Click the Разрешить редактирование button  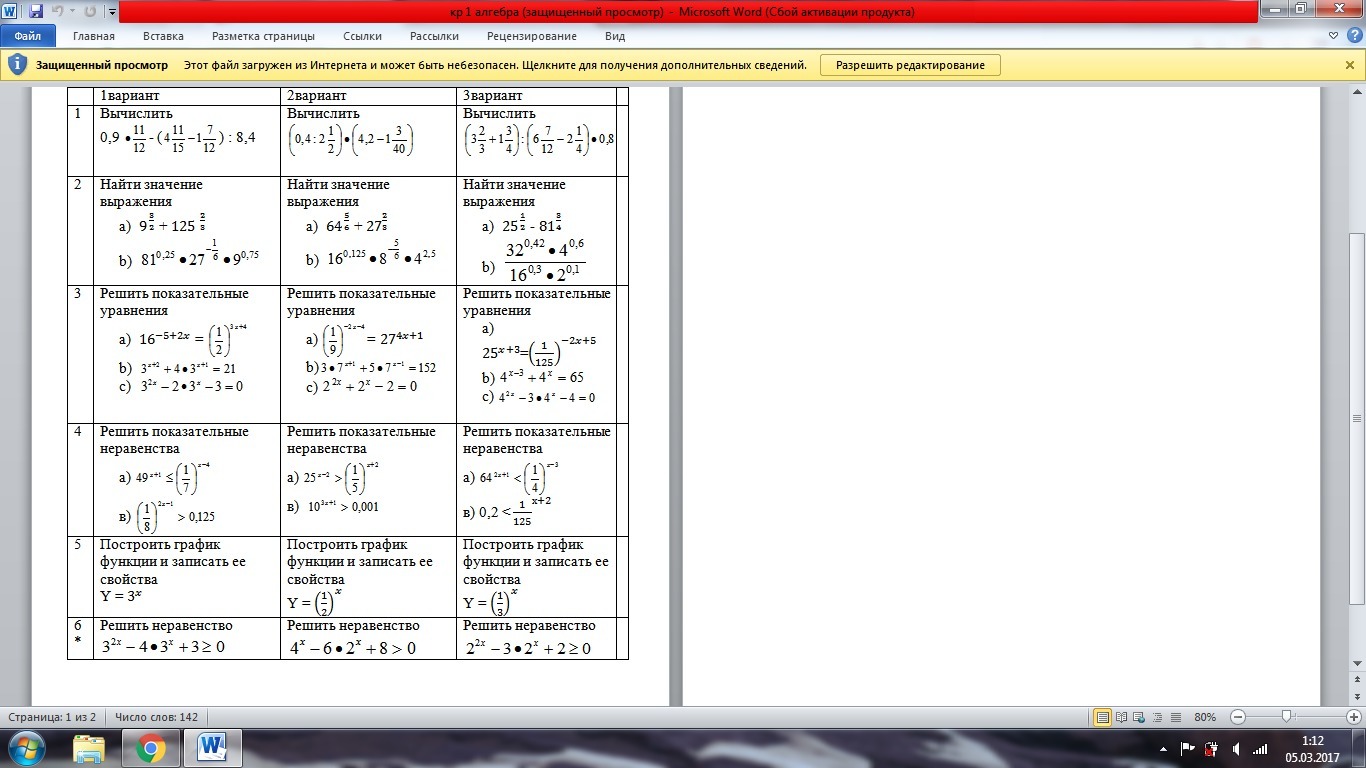pyautogui.click(x=910, y=65)
